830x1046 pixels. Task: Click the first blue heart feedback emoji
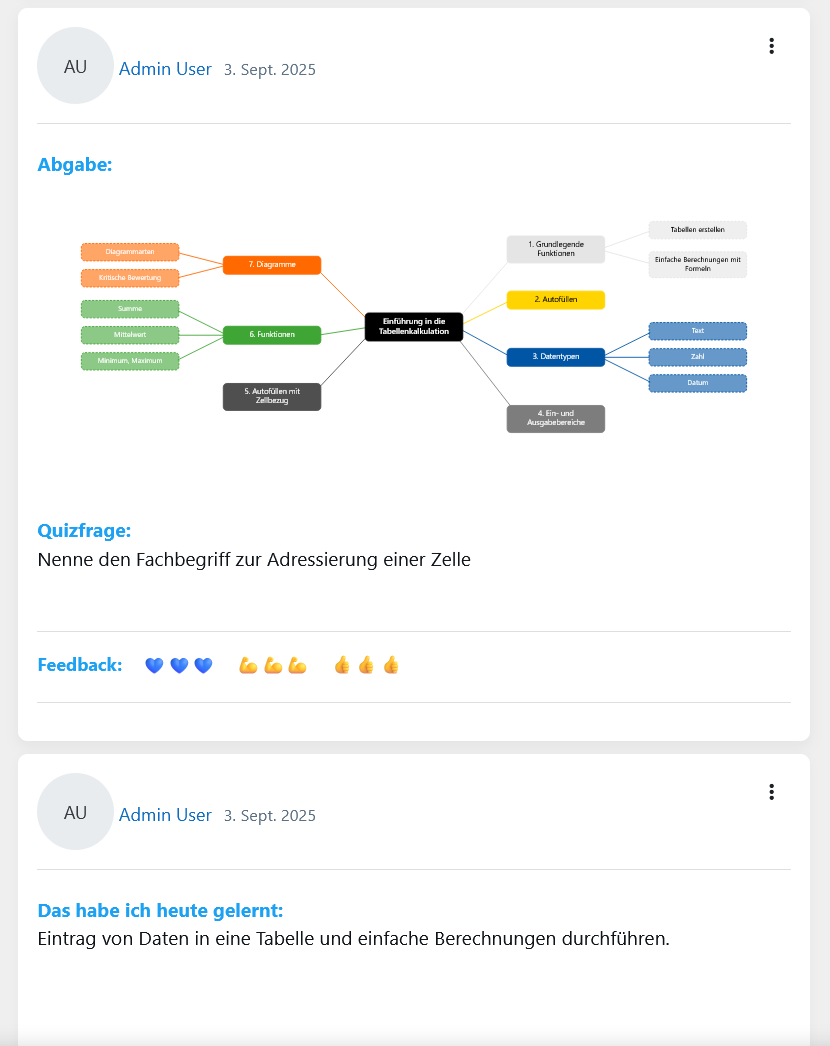[154, 666]
